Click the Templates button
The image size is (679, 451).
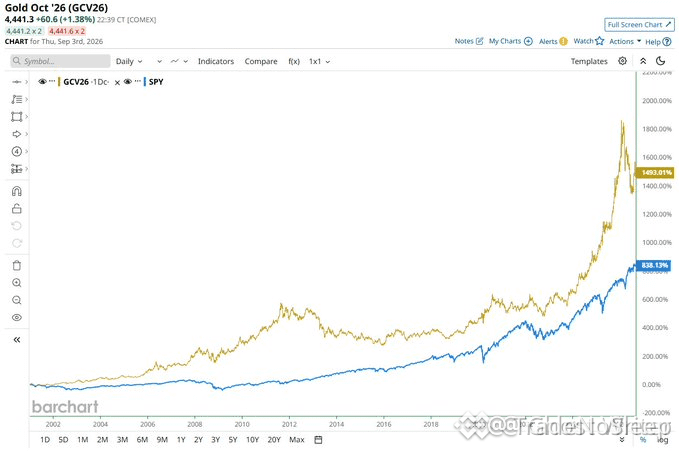589,61
